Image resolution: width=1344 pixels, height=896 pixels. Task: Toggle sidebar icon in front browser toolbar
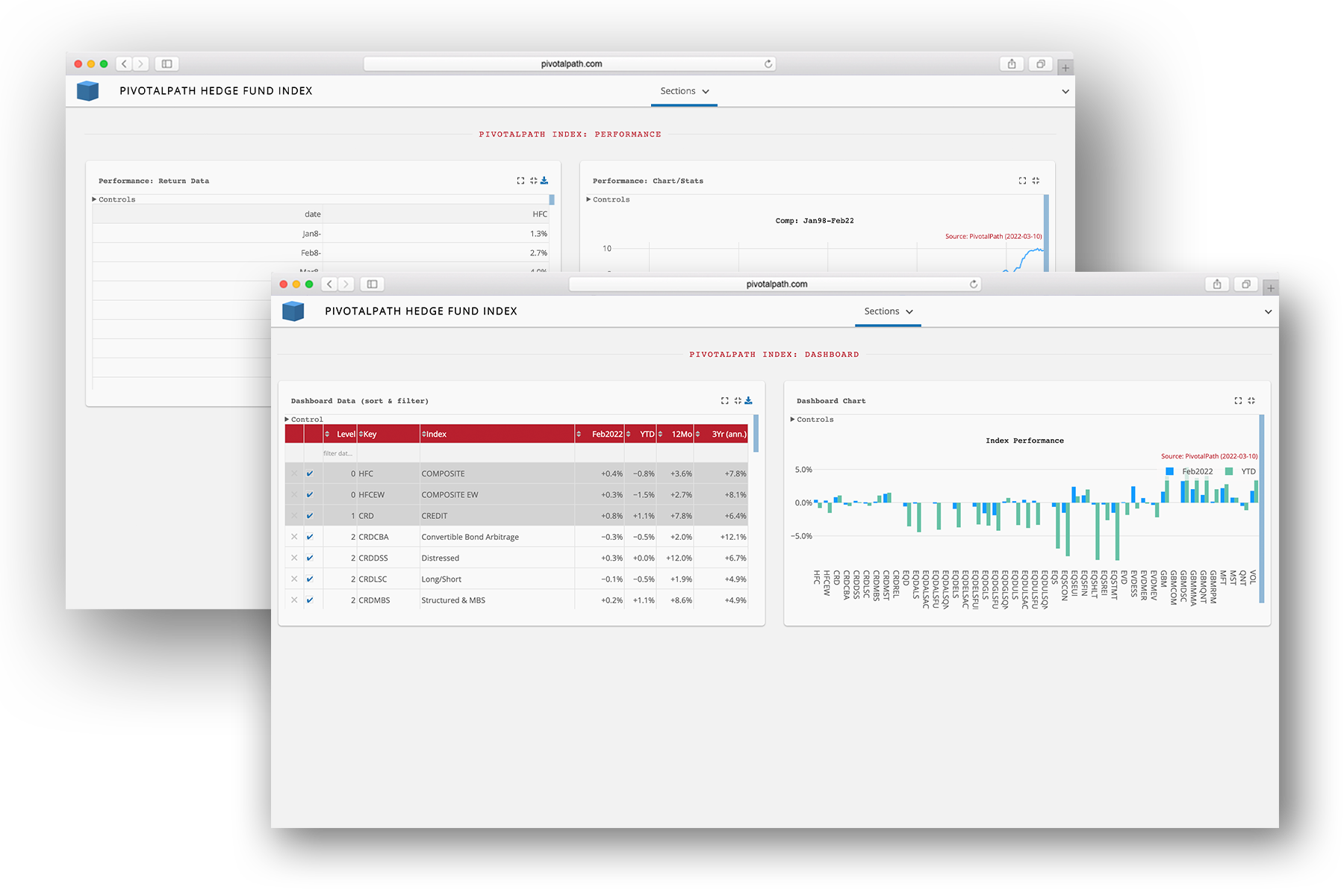[372, 284]
